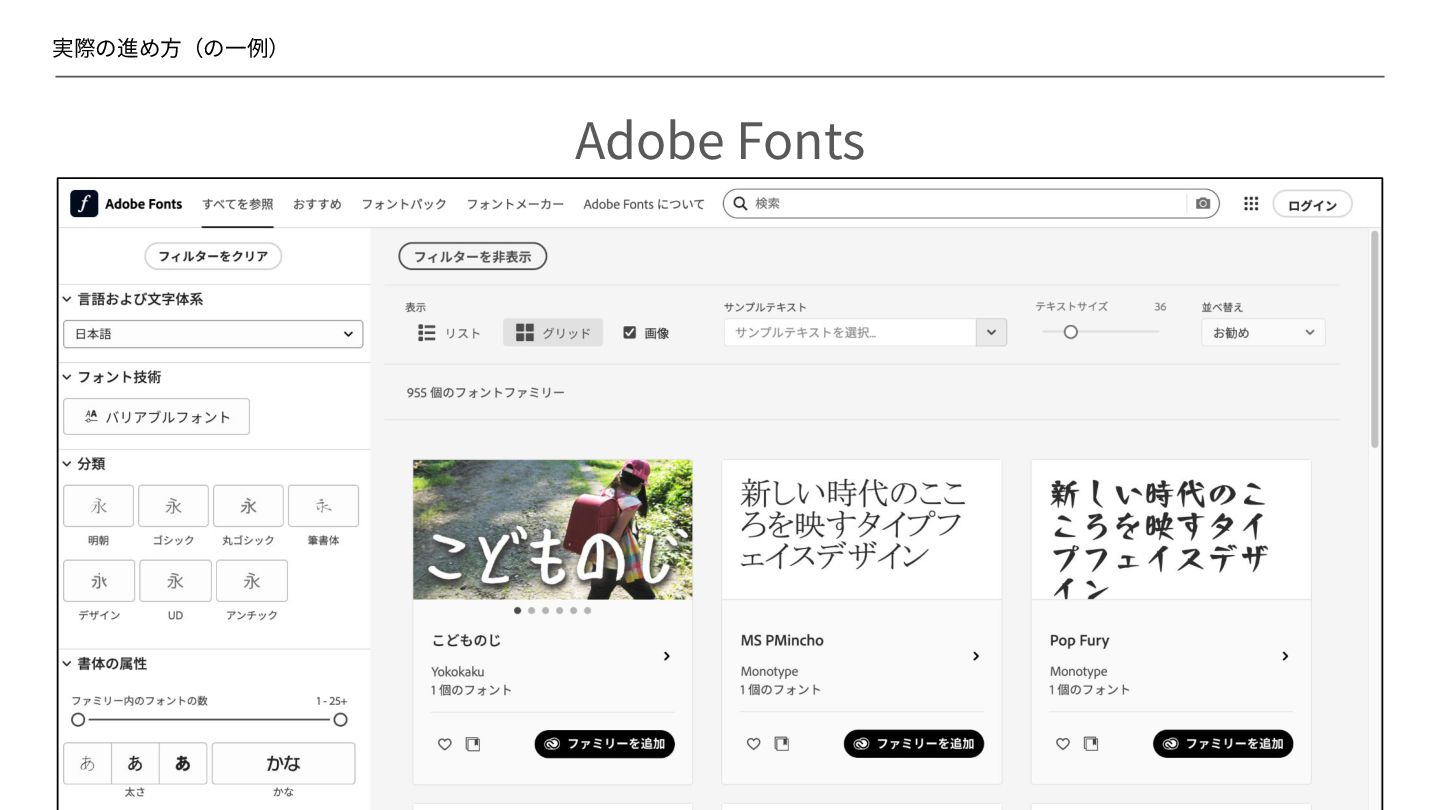Click the テキストサイズ slider handle
Viewport: 1440px width, 810px height.
1071,333
